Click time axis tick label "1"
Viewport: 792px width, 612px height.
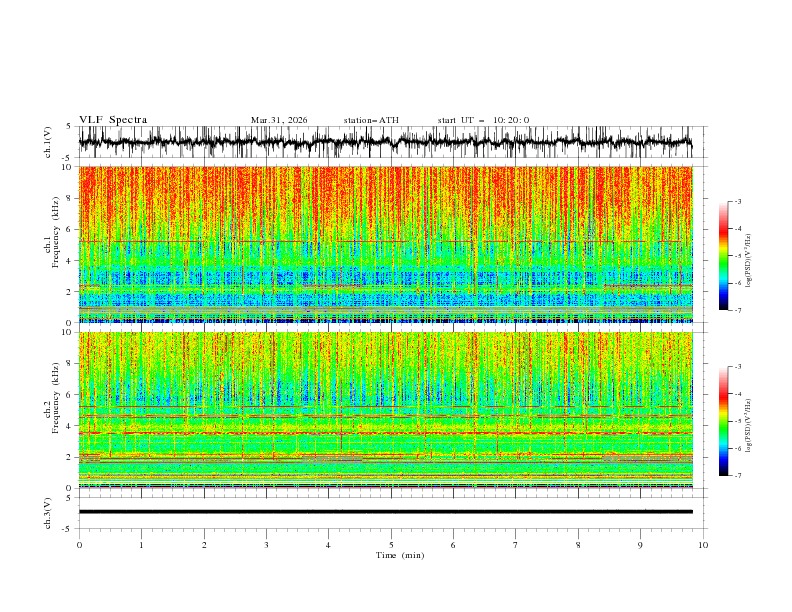141,545
